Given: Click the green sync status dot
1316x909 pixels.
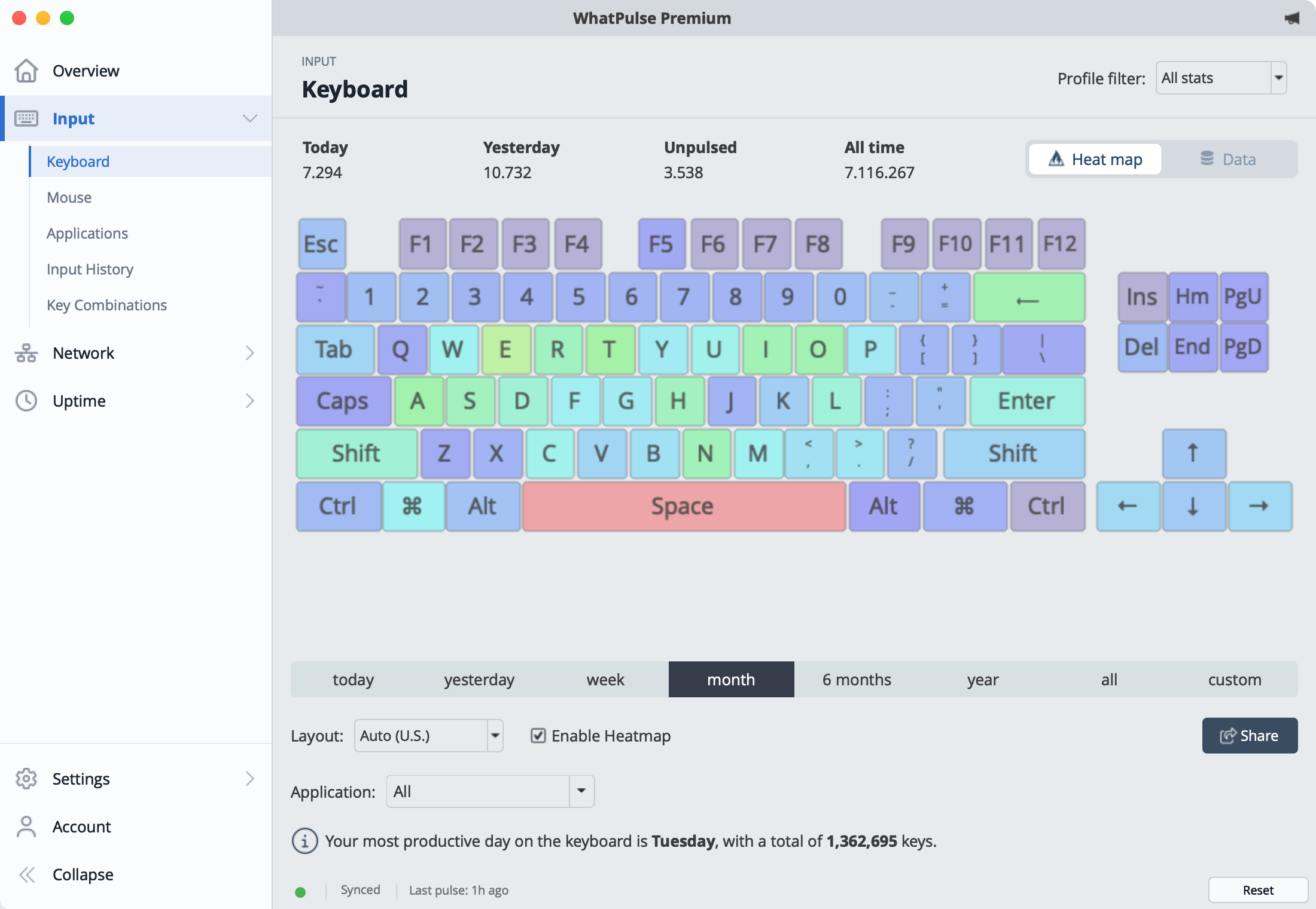Looking at the screenshot, I should click(300, 892).
